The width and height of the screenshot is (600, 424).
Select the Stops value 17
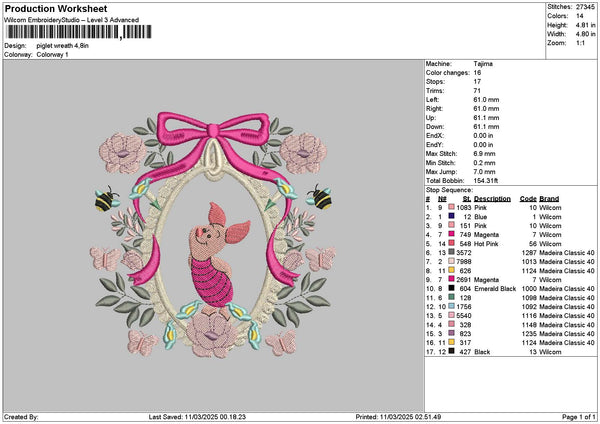(477, 82)
